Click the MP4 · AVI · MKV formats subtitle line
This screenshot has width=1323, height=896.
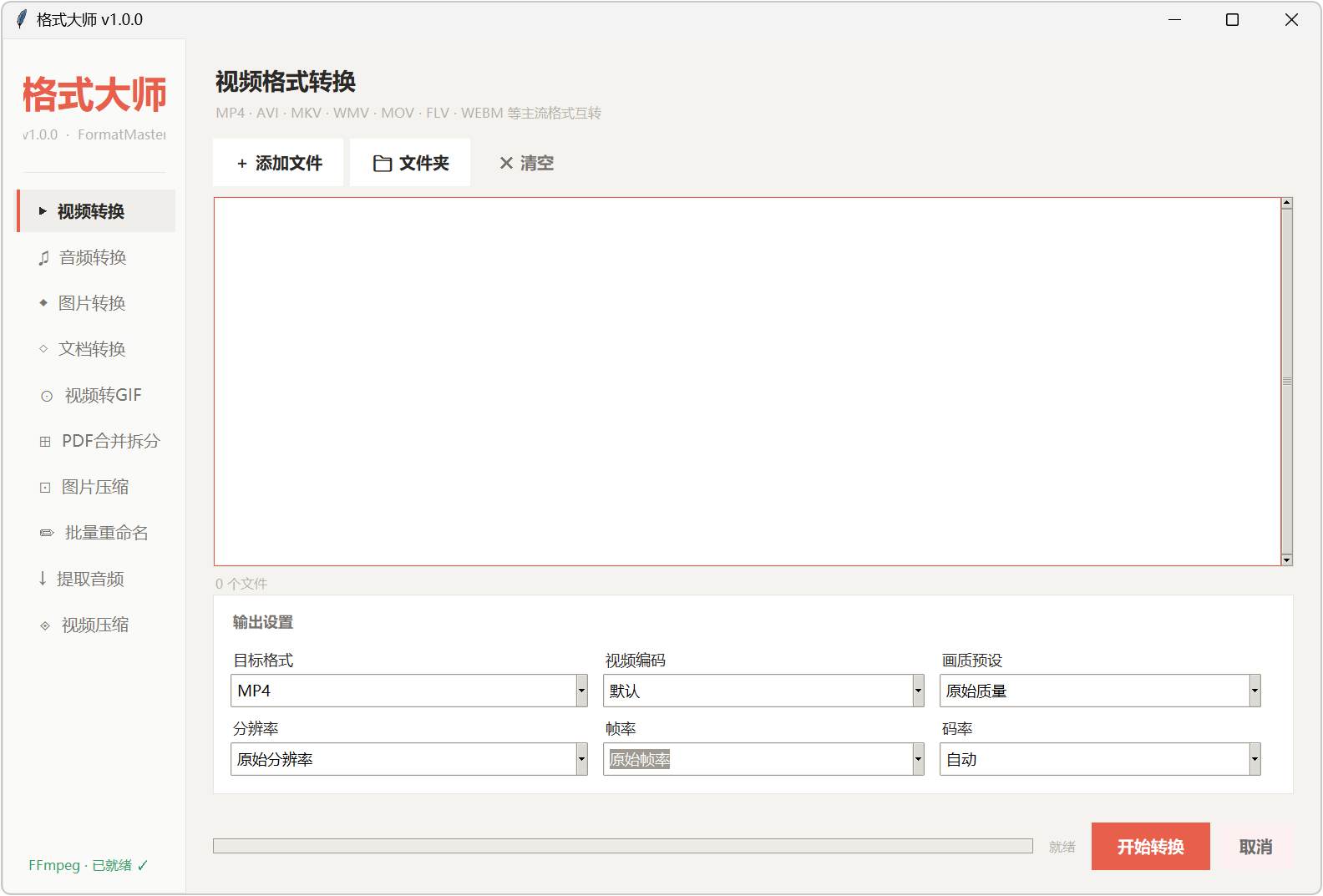[x=408, y=113]
